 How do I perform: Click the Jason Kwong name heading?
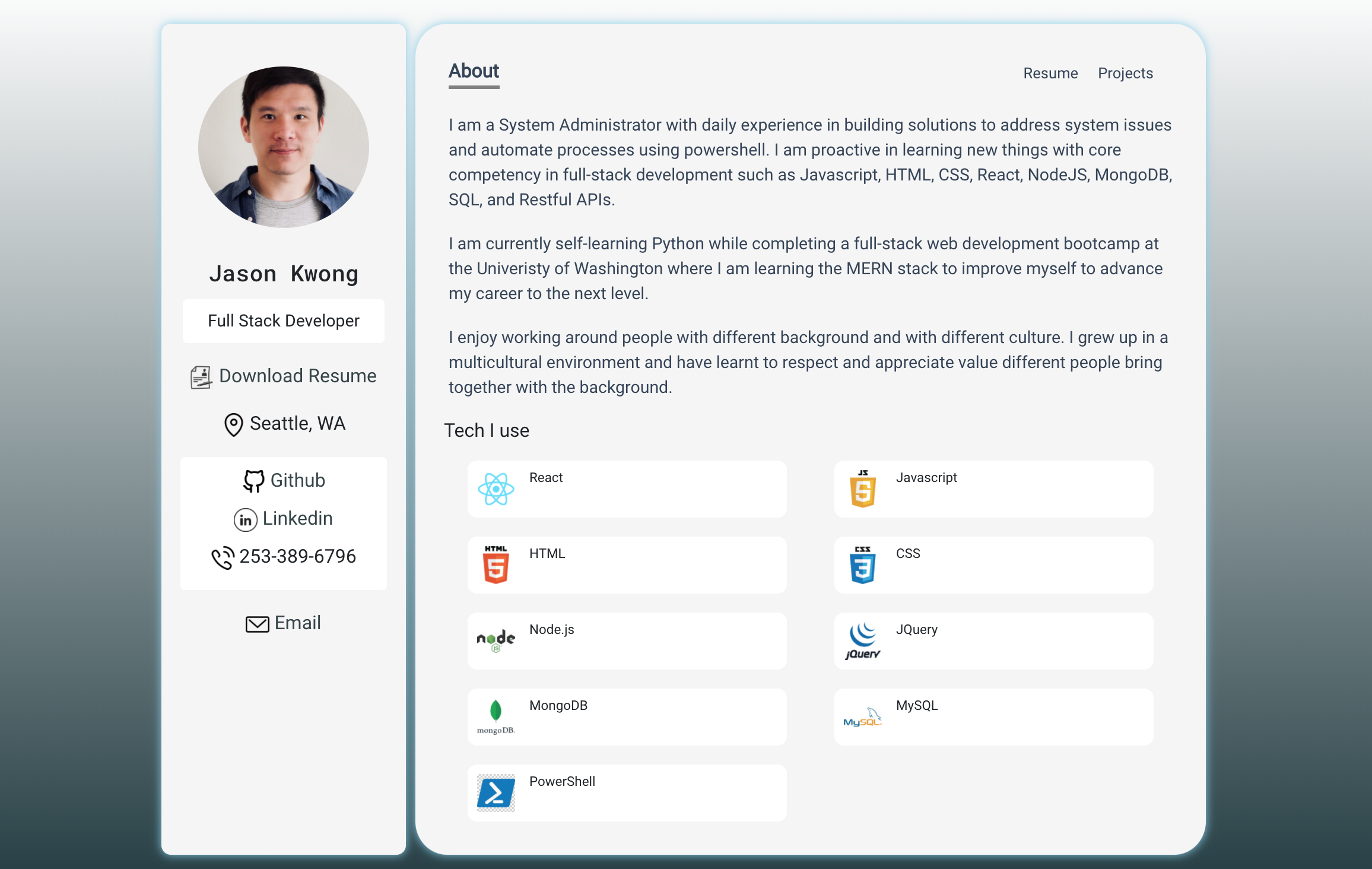pos(284,274)
